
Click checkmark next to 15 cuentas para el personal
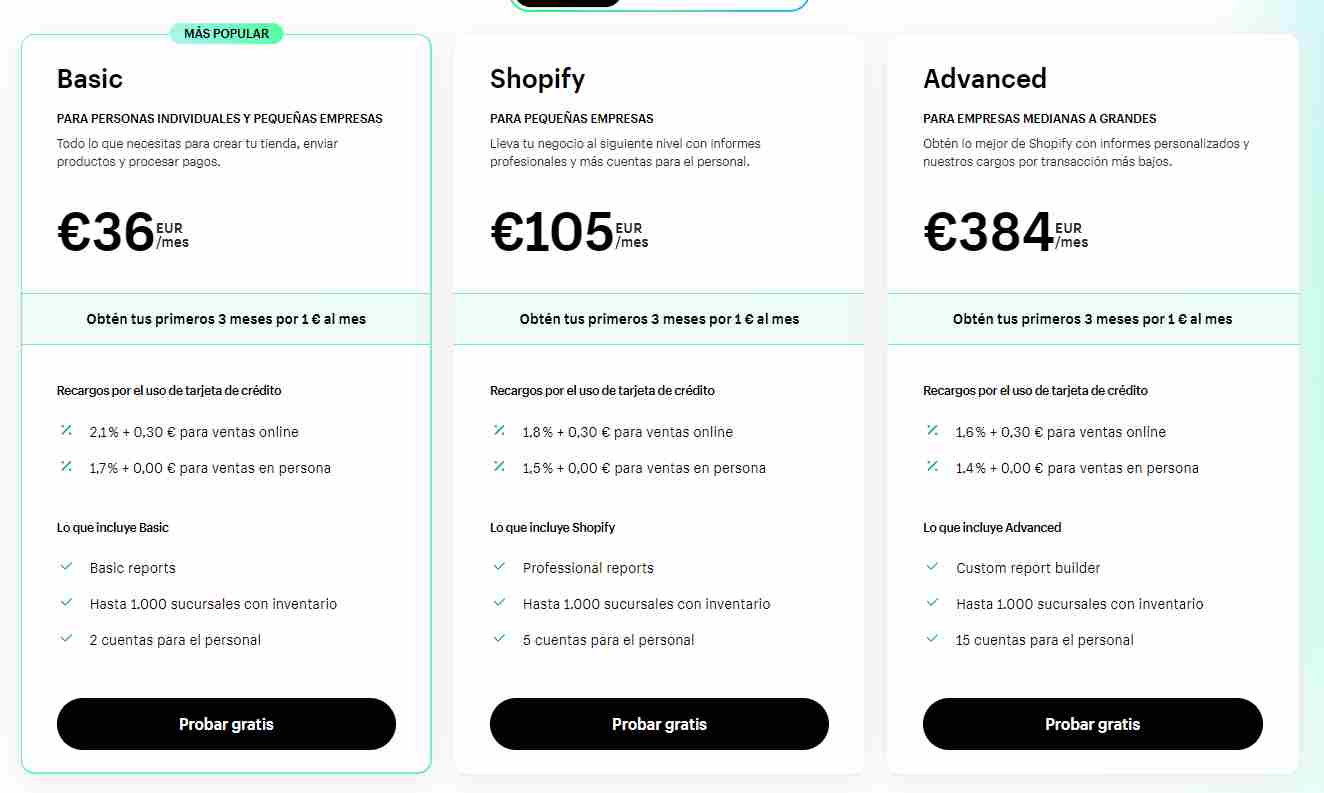coord(932,639)
